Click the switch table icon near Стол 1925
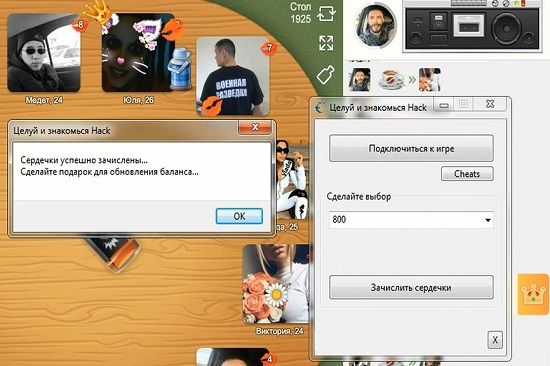 click(x=326, y=13)
